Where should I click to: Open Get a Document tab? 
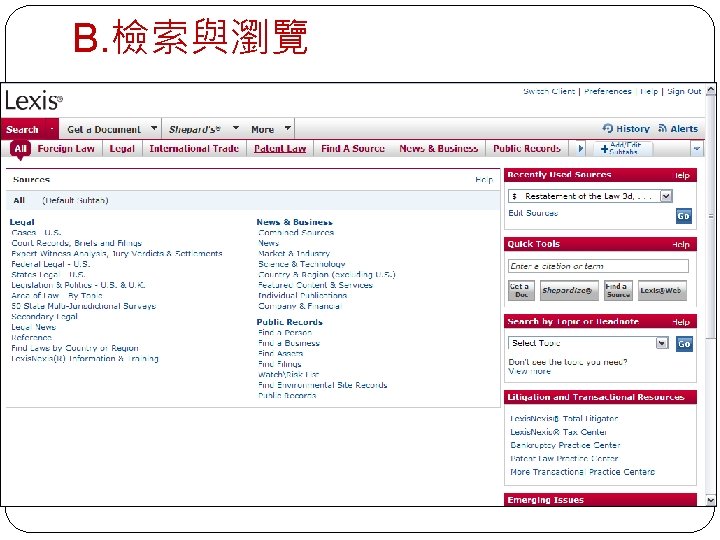pyautogui.click(x=104, y=129)
